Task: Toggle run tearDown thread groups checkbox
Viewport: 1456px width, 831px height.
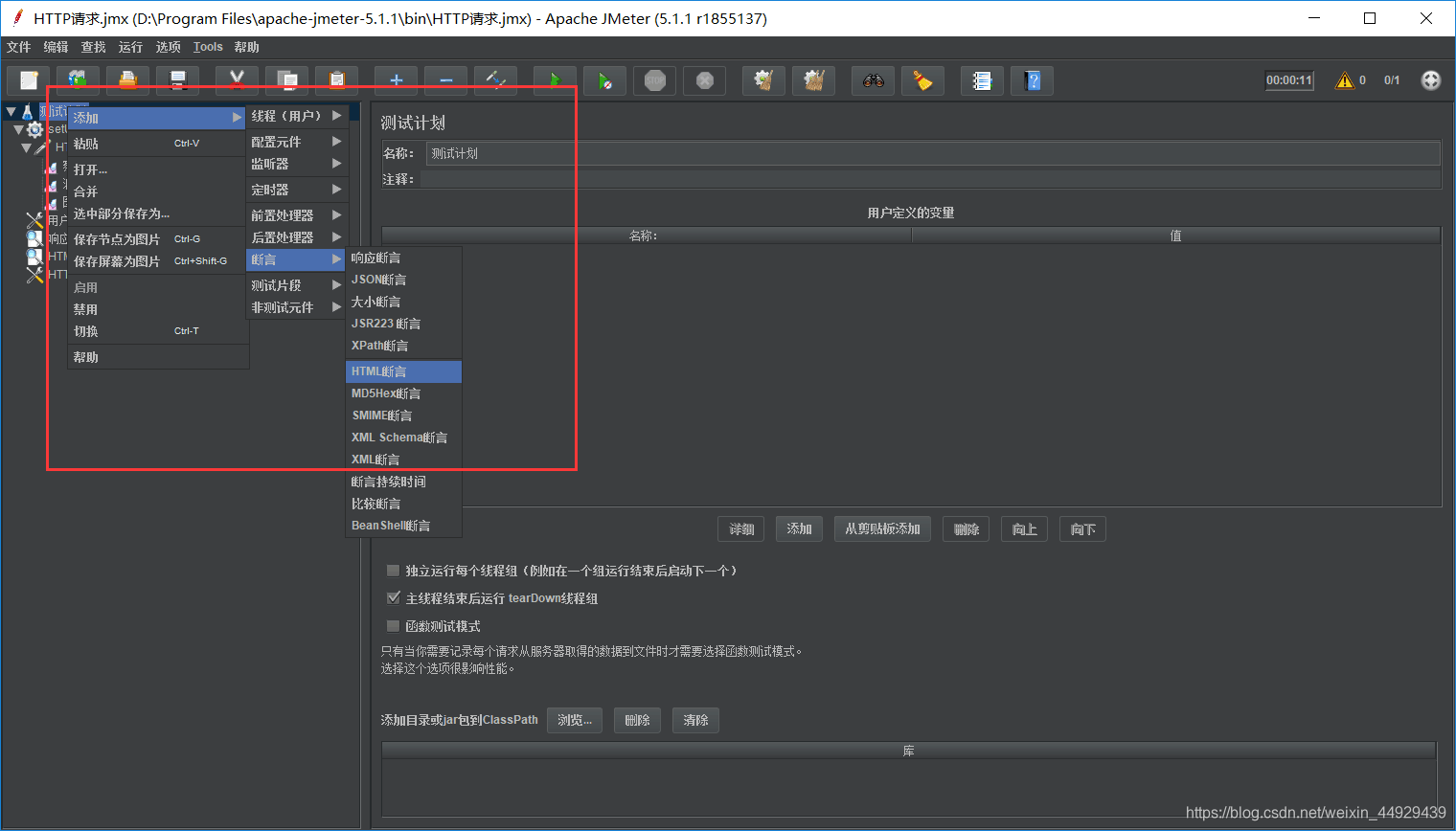Action: 393,597
